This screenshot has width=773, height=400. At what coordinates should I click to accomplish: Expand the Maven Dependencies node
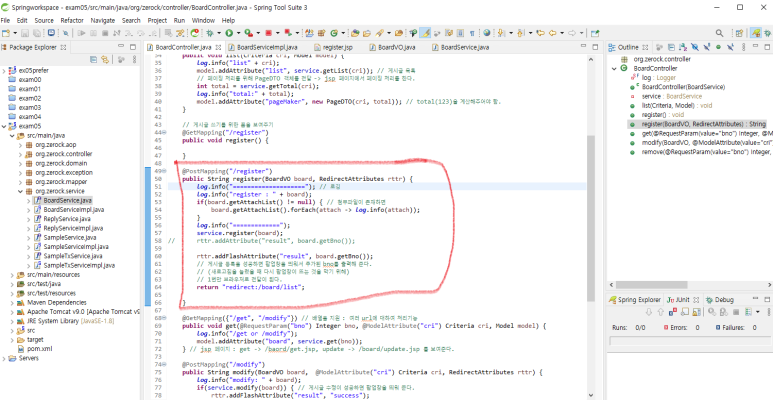[x=12, y=302]
